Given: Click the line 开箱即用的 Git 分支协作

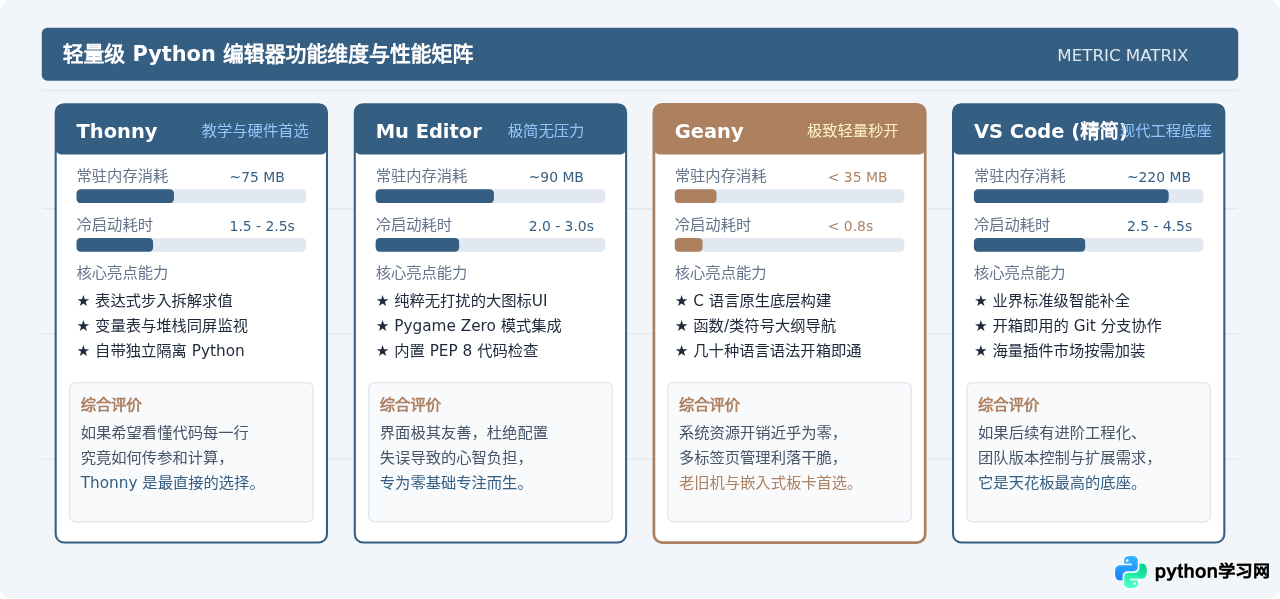Looking at the screenshot, I should point(1067,325).
